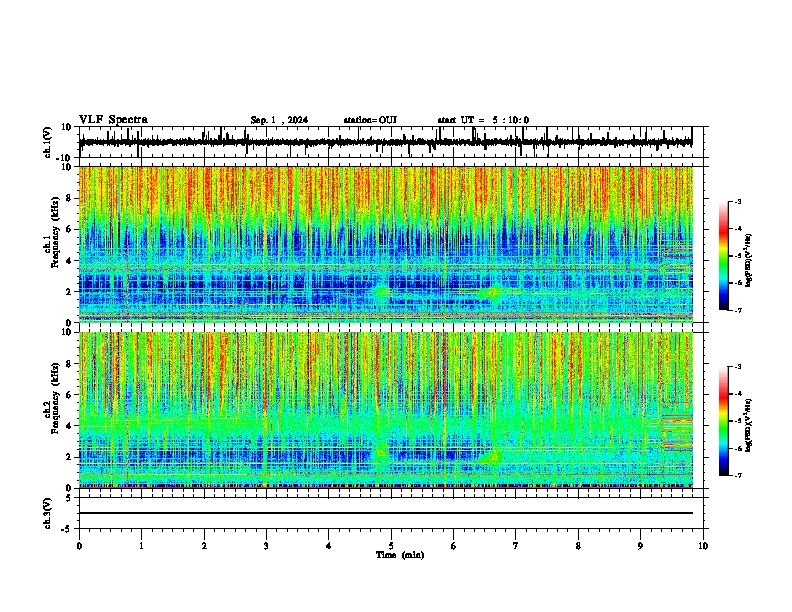Click the "6" kHz tick of ch.1 spectrogram
Viewport: 792px width, 612px height.
70,230
